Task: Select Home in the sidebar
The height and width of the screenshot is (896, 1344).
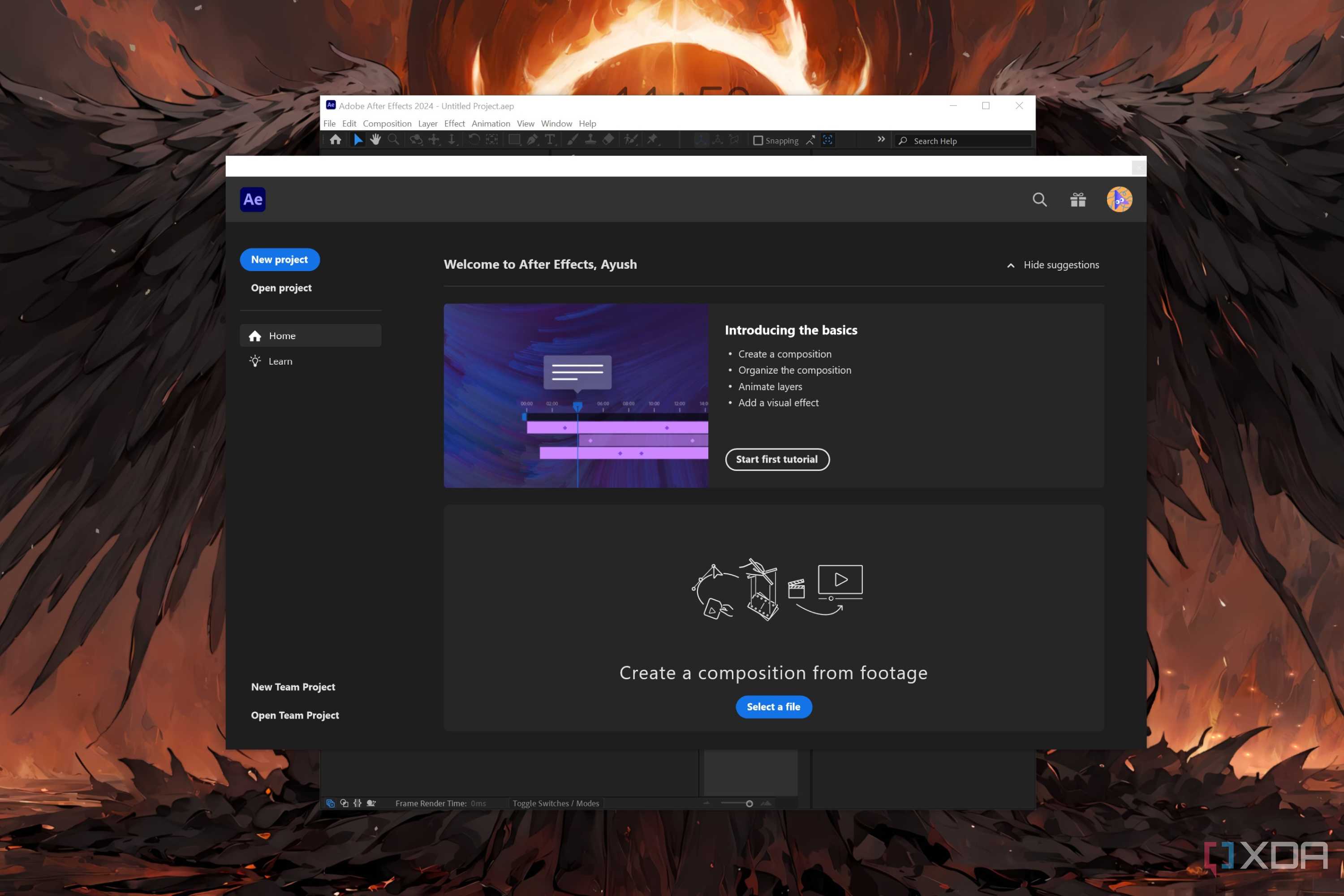Action: pyautogui.click(x=310, y=336)
